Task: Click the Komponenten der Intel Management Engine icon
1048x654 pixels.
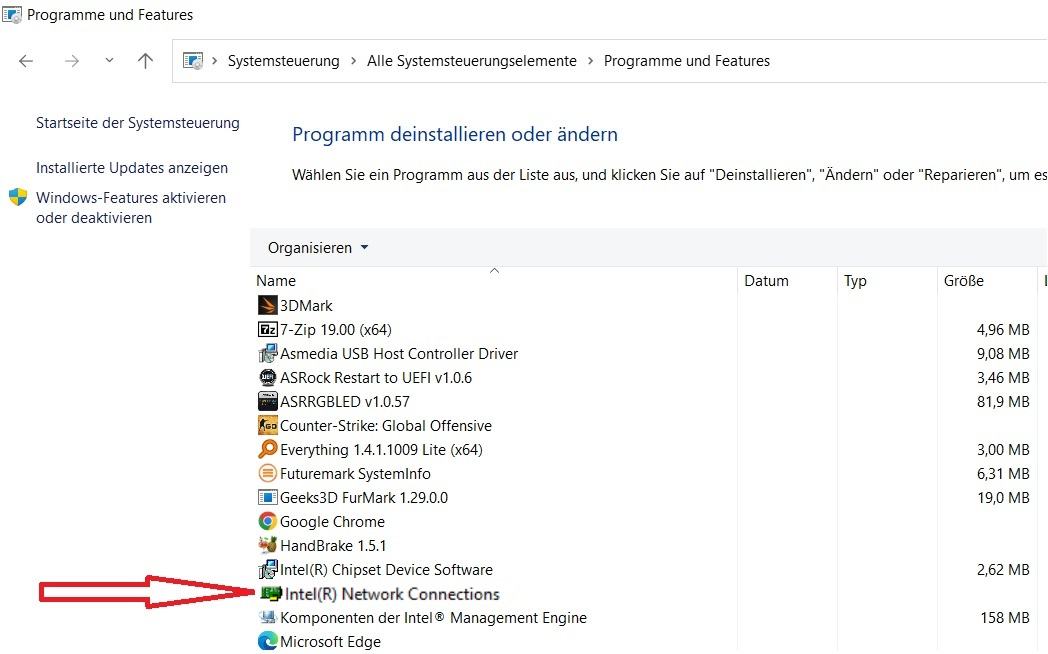Action: [x=267, y=618]
